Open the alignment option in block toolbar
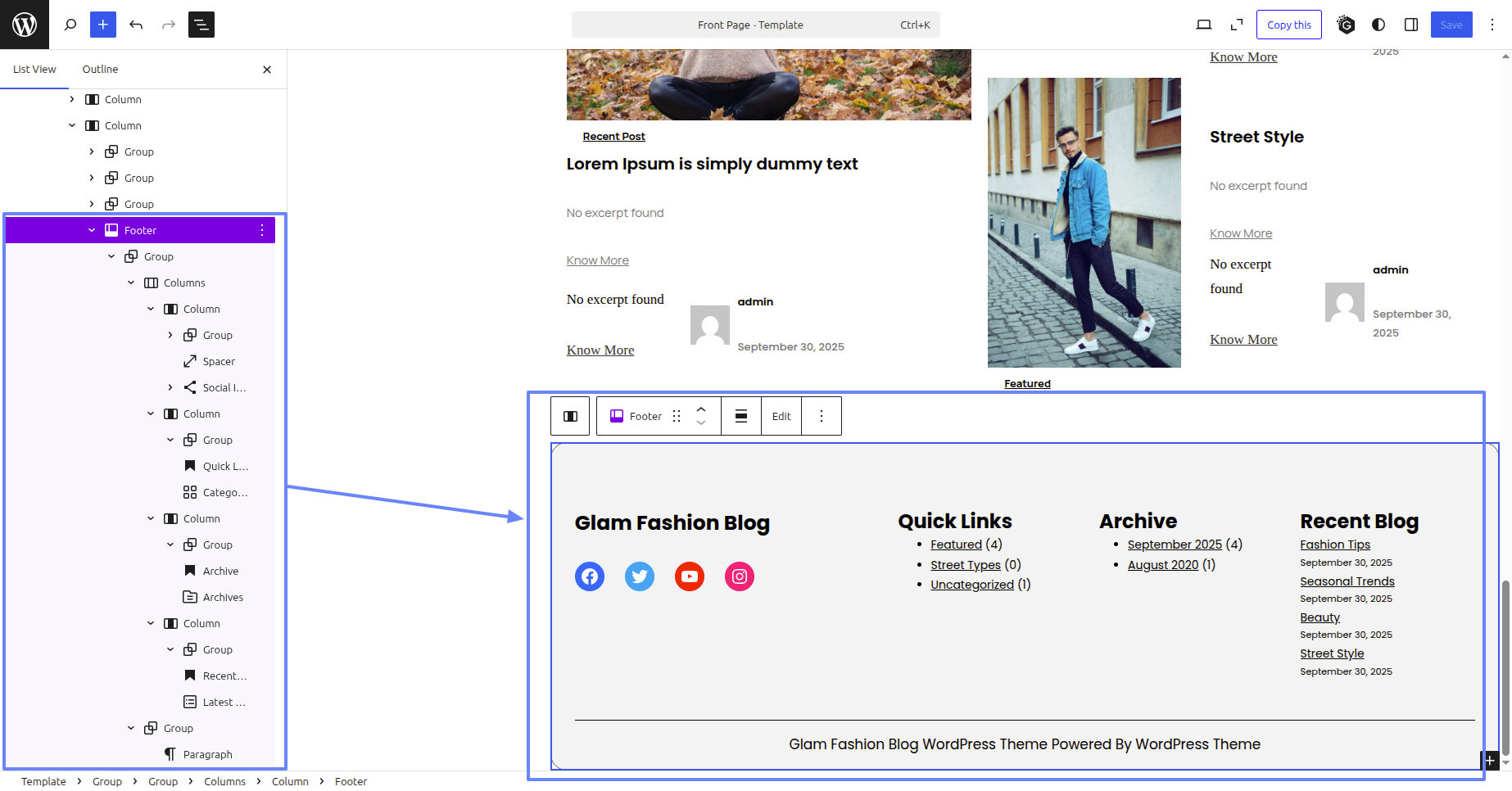Image resolution: width=1512 pixels, height=791 pixels. [x=741, y=416]
